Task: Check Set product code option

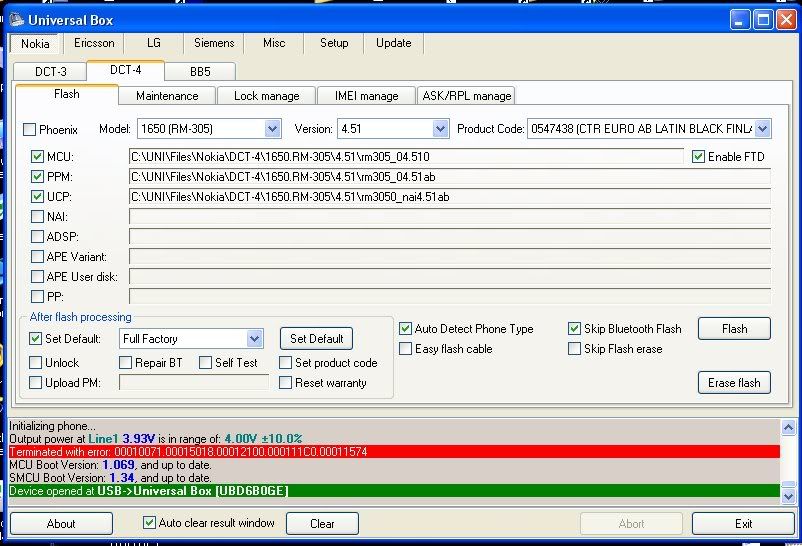Action: [285, 362]
